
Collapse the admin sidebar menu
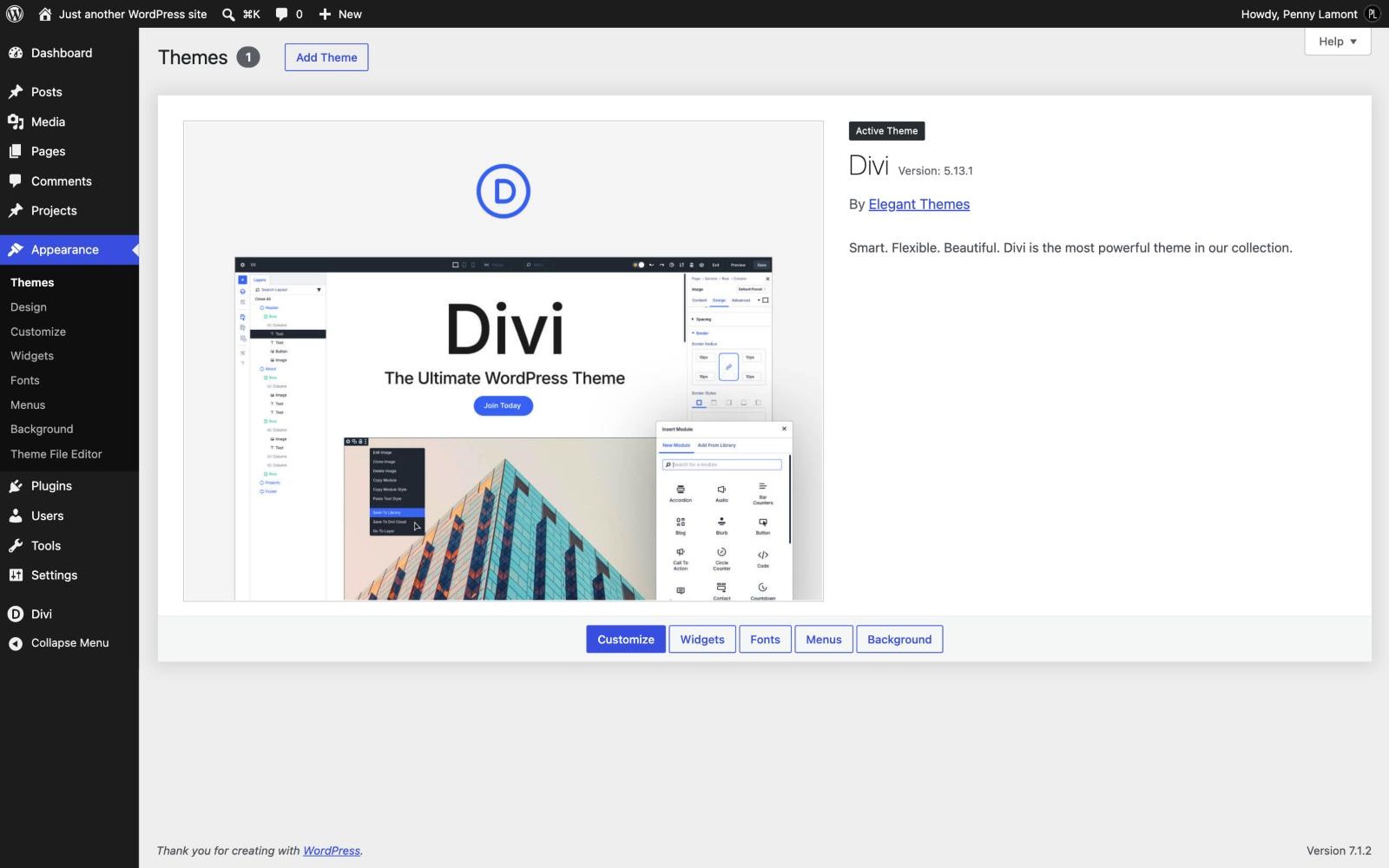click(69, 643)
